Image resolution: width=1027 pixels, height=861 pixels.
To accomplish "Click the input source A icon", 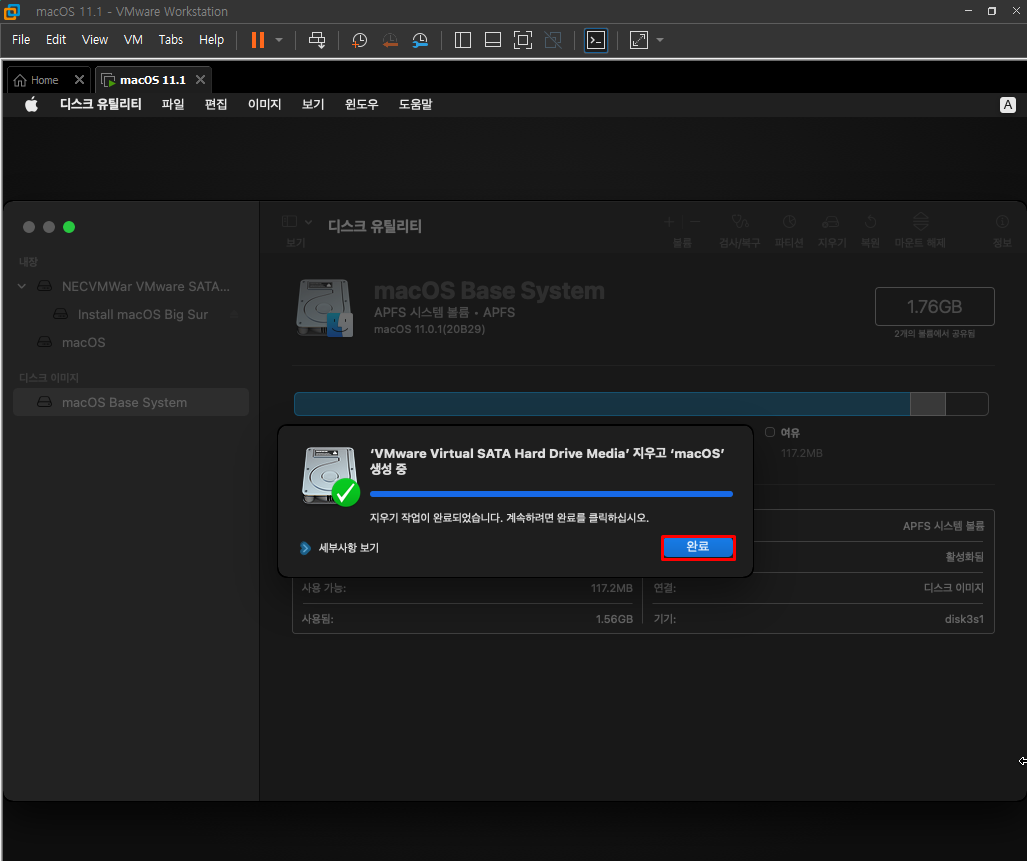I will 1007,105.
